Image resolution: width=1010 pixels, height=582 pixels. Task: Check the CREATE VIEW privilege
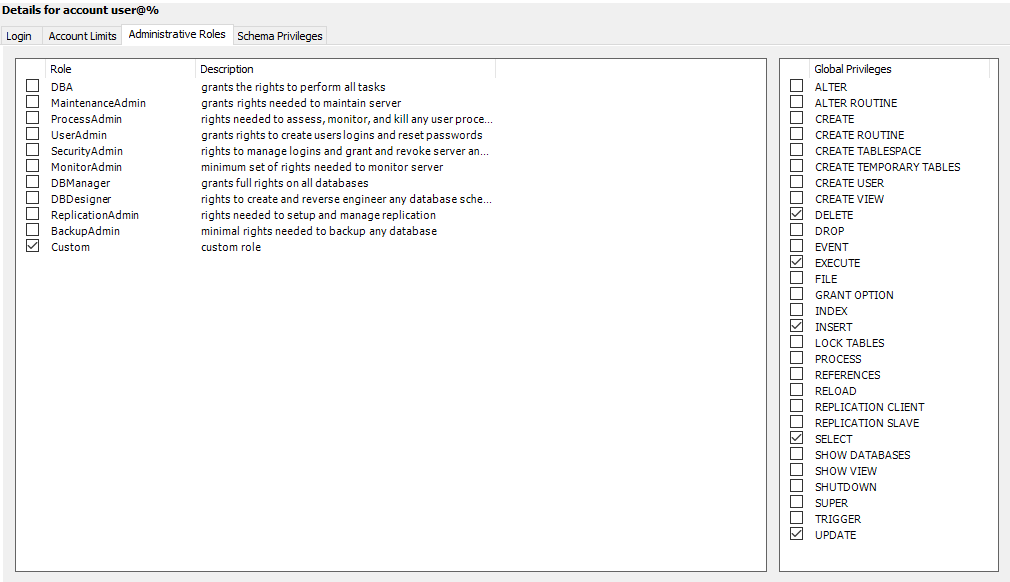tap(797, 198)
